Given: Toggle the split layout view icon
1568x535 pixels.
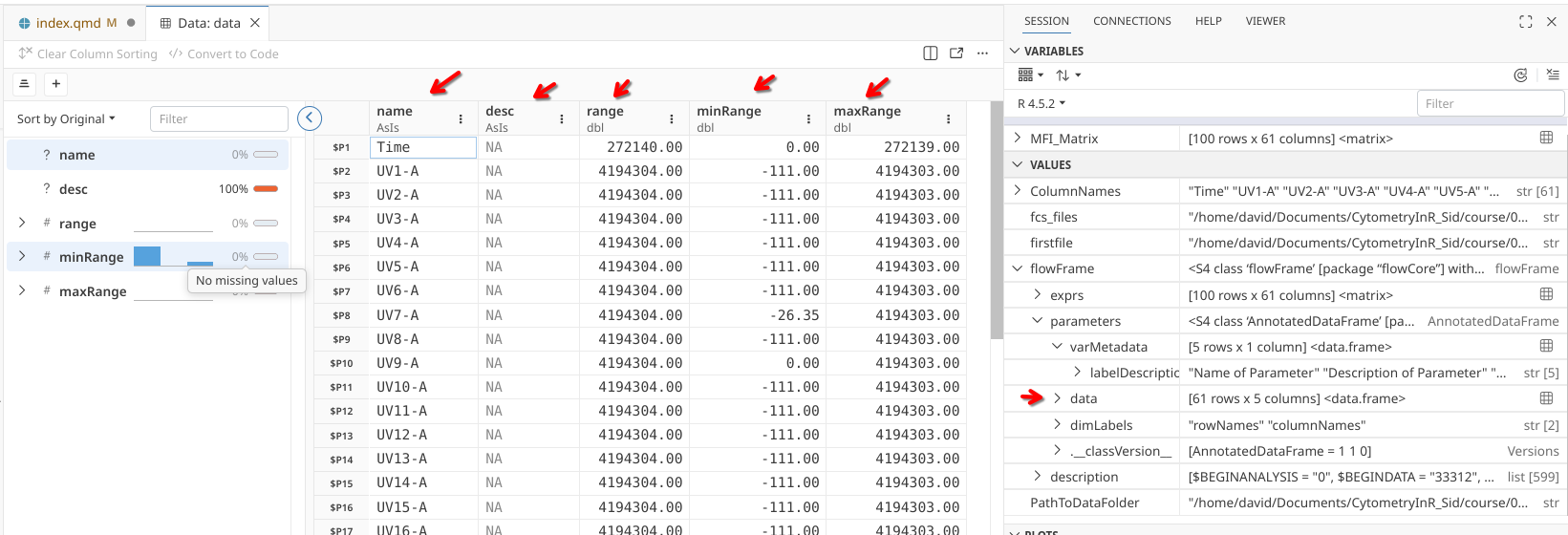Looking at the screenshot, I should click(x=931, y=53).
